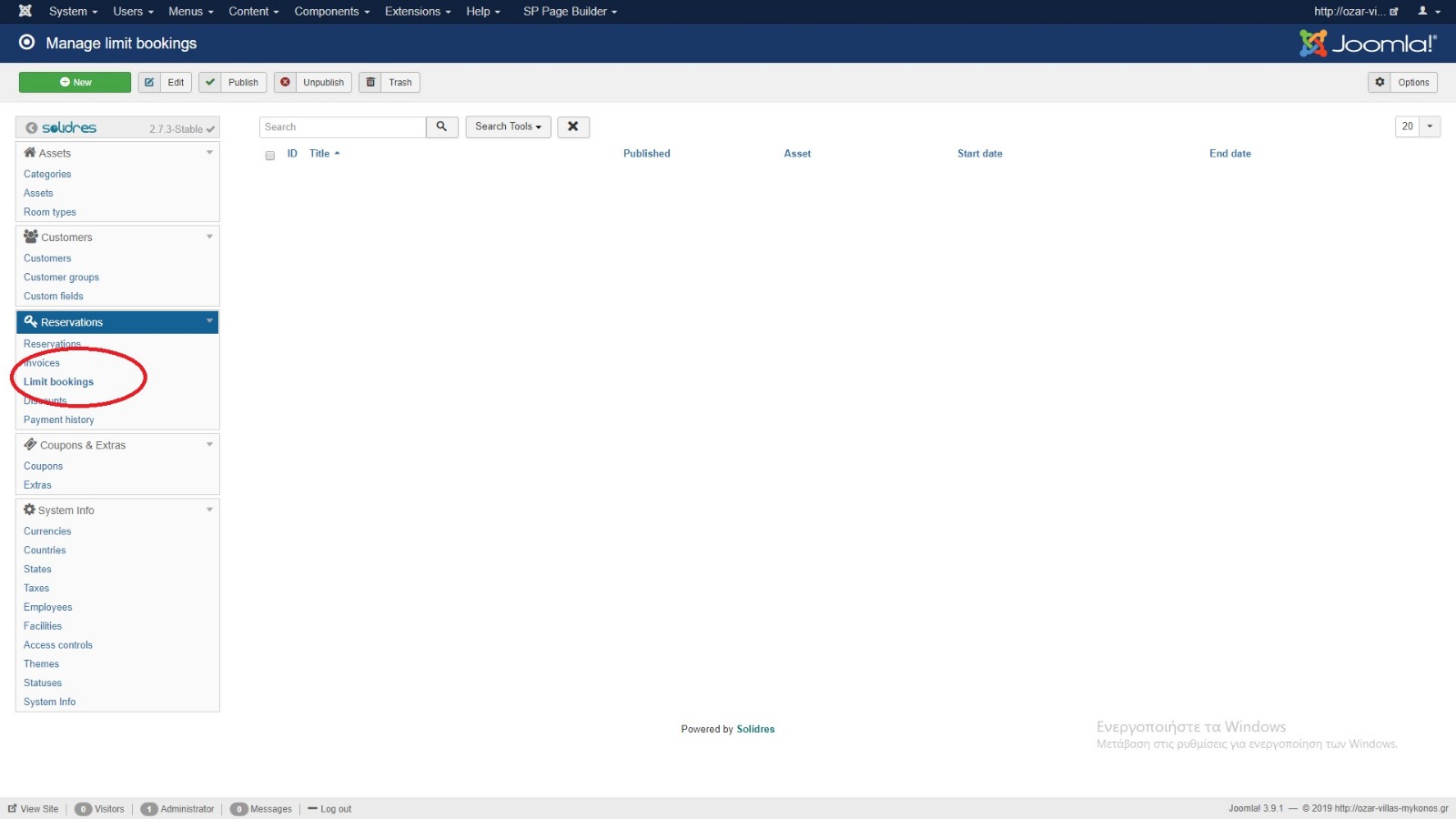Image resolution: width=1456 pixels, height=819 pixels.
Task: Collapse the Reservations sidebar section
Action: (x=209, y=322)
